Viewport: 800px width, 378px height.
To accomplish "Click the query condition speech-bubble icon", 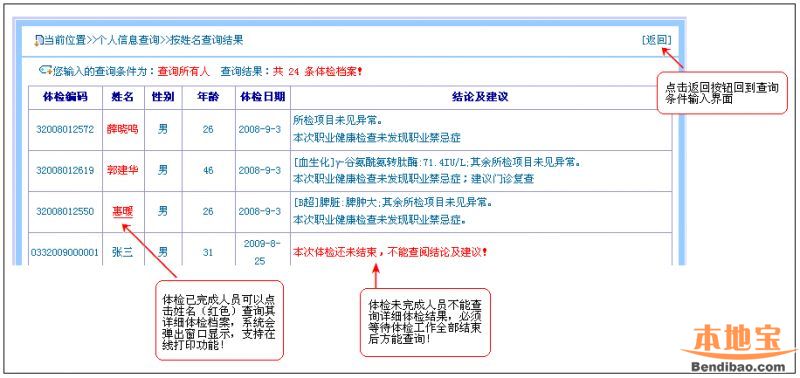I will click(x=45, y=70).
